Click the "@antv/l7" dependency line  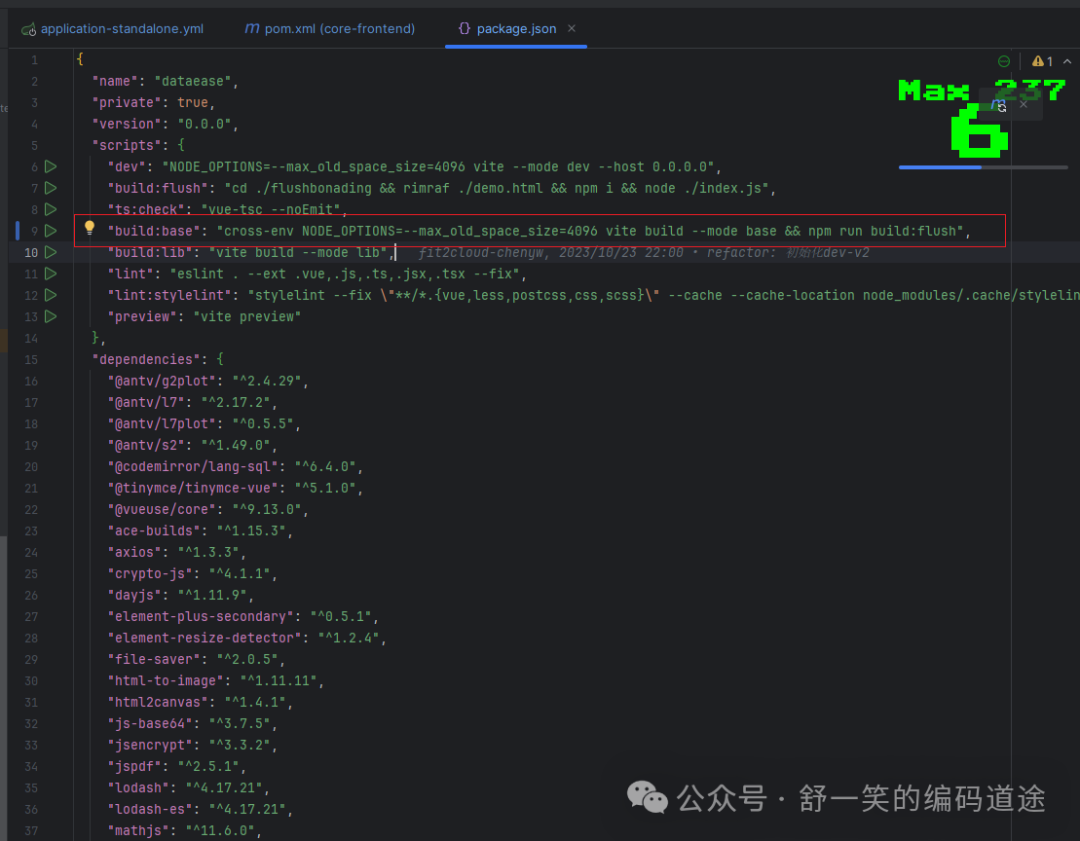pos(192,402)
